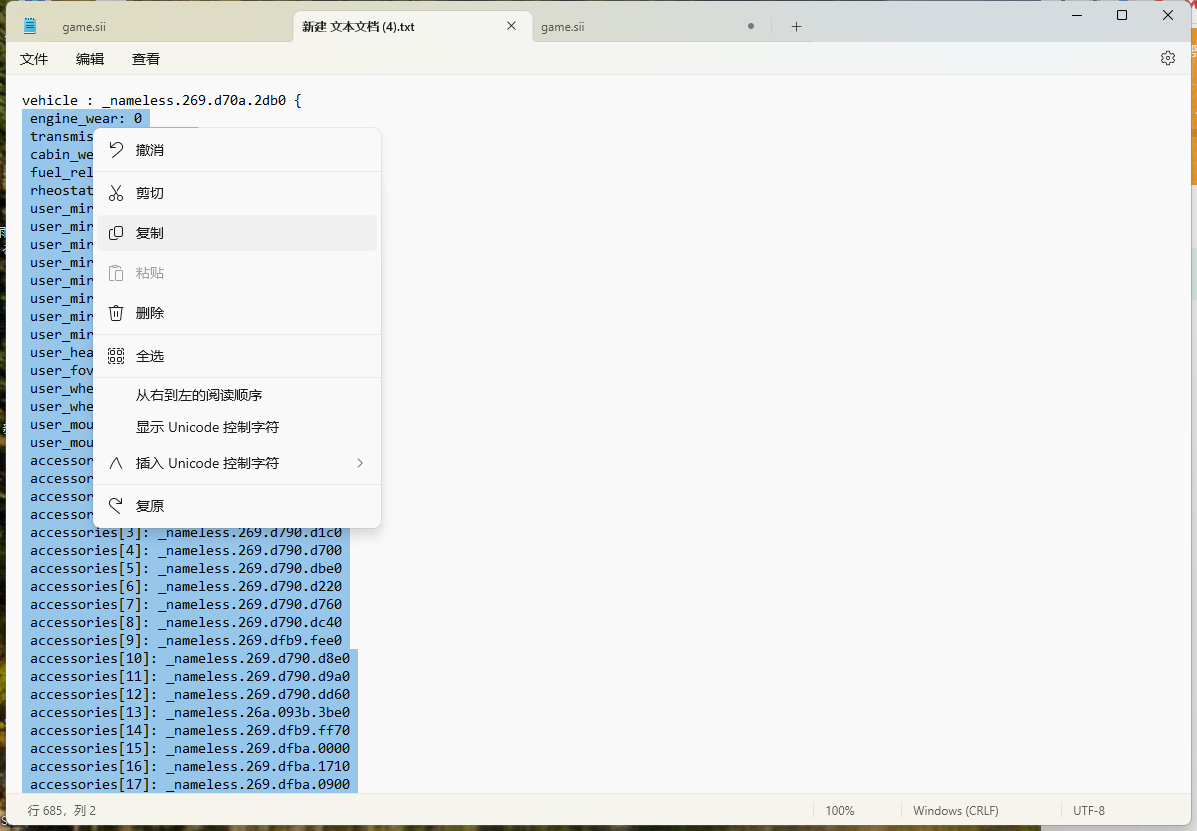
Task: Close the Notepad window
Action: click(1167, 15)
